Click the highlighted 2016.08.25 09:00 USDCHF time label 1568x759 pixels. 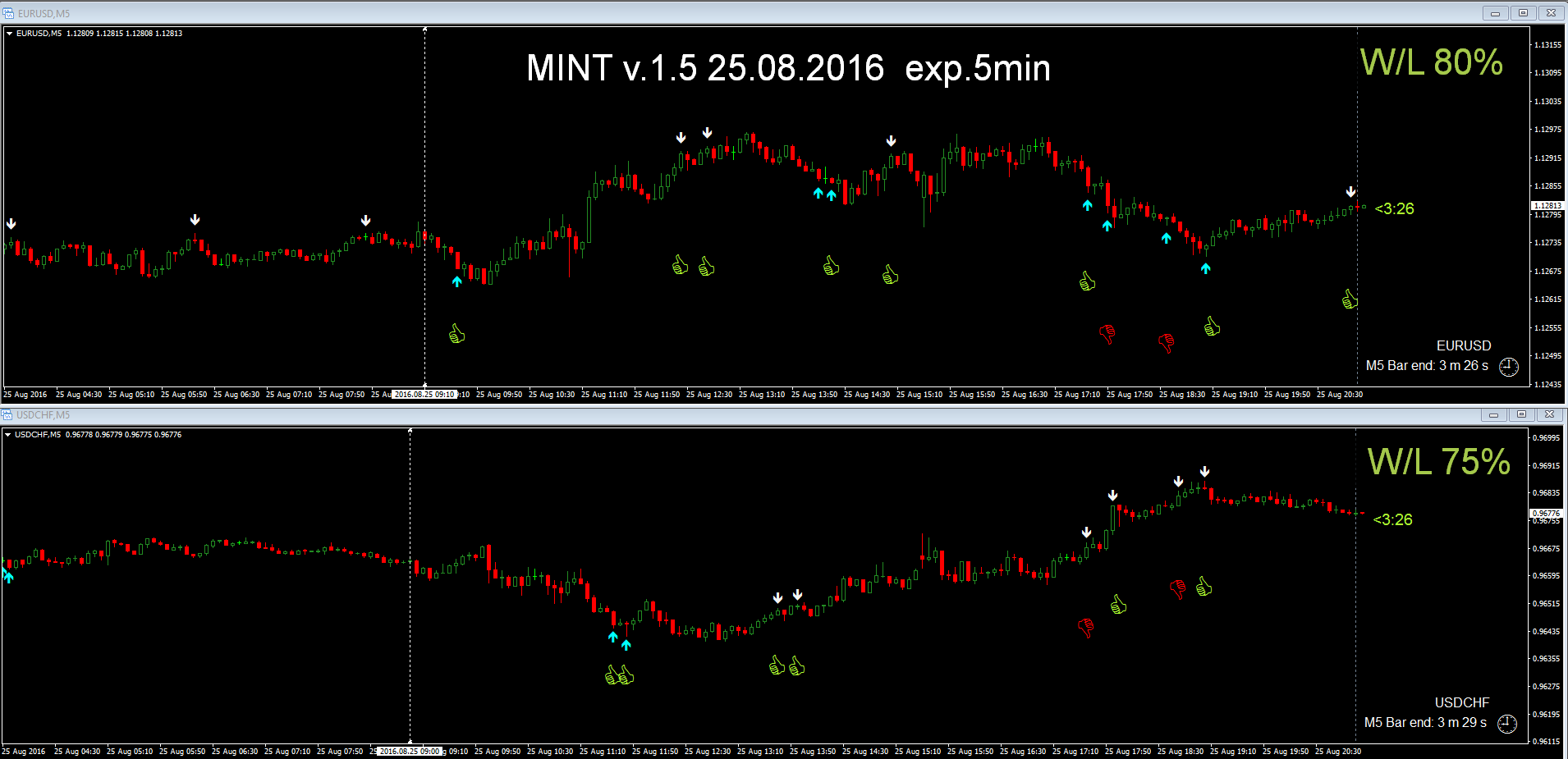click(410, 752)
